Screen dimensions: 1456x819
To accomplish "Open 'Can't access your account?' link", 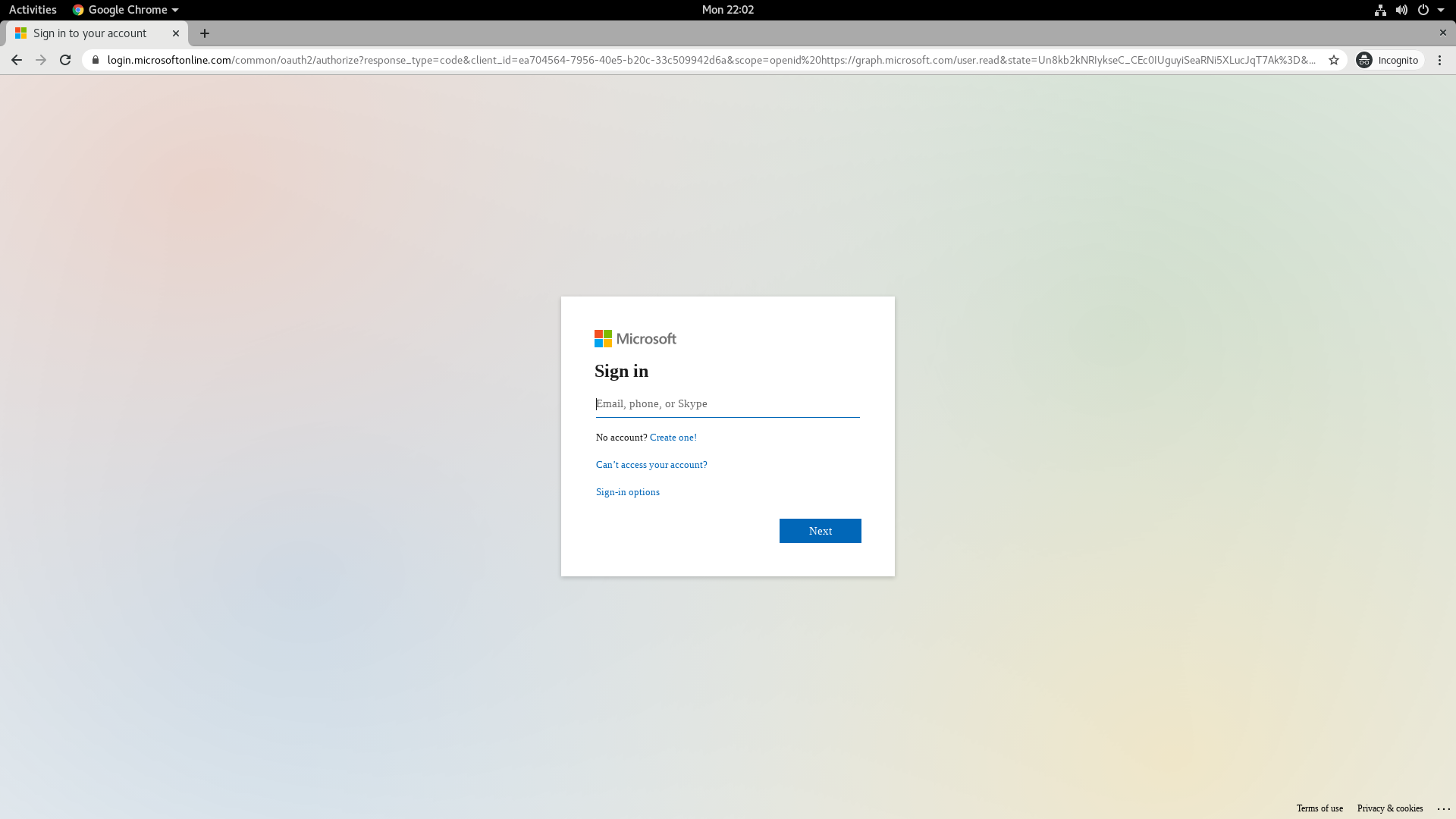I will click(651, 465).
